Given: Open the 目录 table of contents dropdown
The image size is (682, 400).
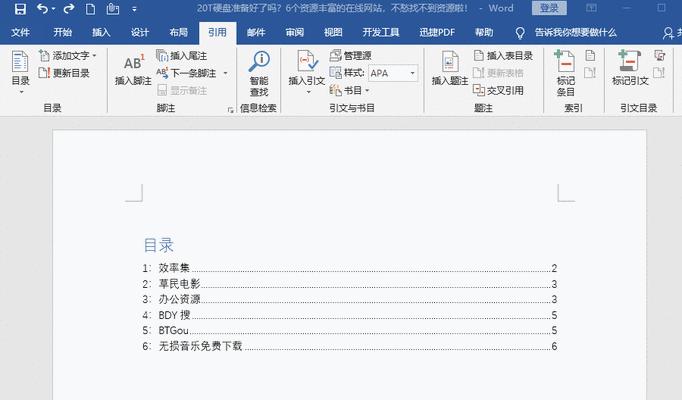Looking at the screenshot, I should point(20,72).
